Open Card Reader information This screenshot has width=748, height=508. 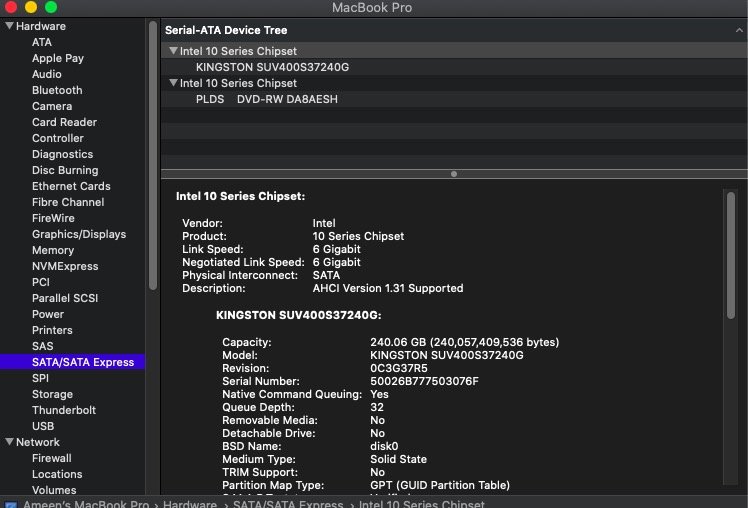click(x=64, y=122)
